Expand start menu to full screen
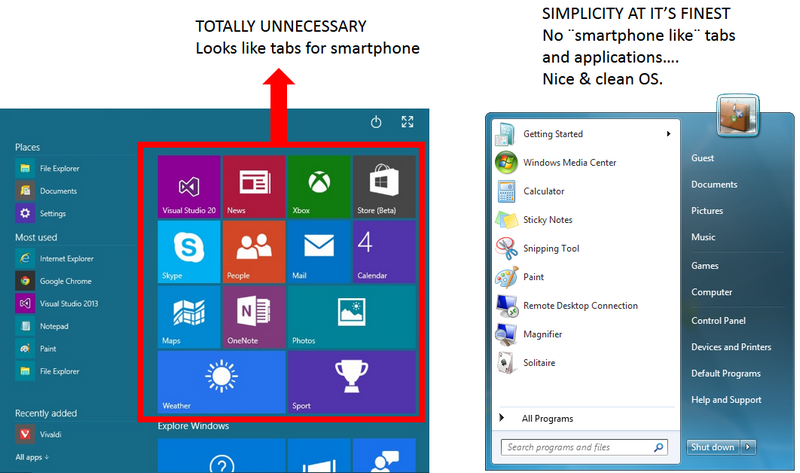Viewport: 800px width, 473px height. coord(407,122)
